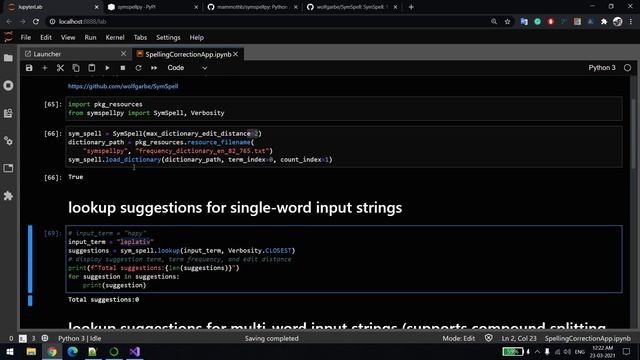The width and height of the screenshot is (640, 360).
Task: Open the Settings menu
Action: [x=168, y=38]
